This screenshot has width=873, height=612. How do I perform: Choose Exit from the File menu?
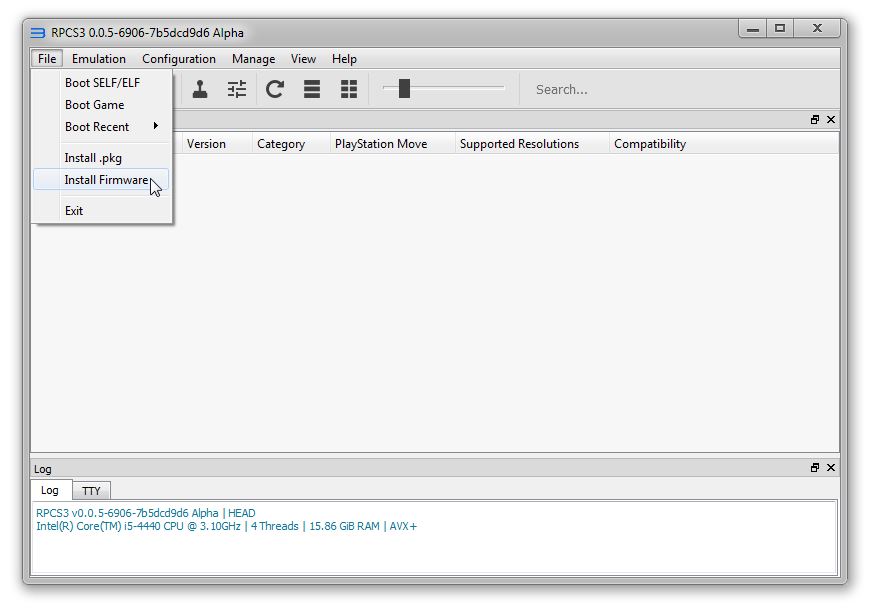[x=102, y=210]
